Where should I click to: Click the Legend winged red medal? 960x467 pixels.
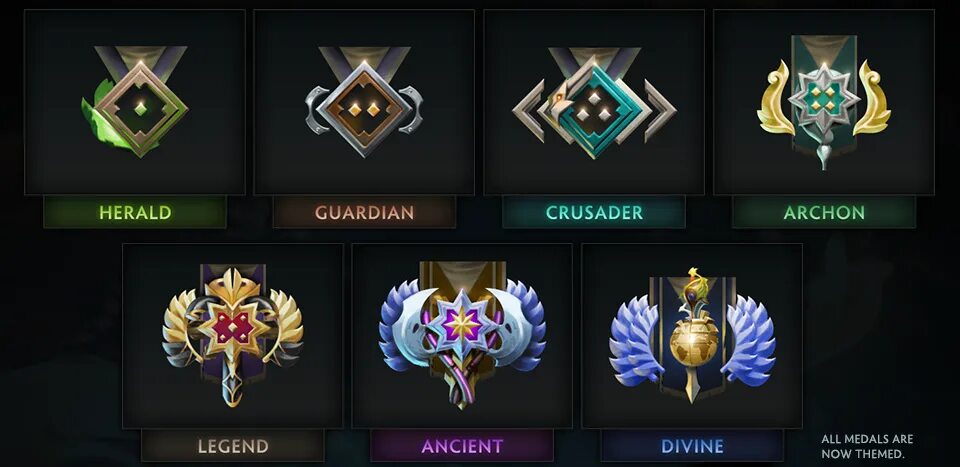coord(233,335)
